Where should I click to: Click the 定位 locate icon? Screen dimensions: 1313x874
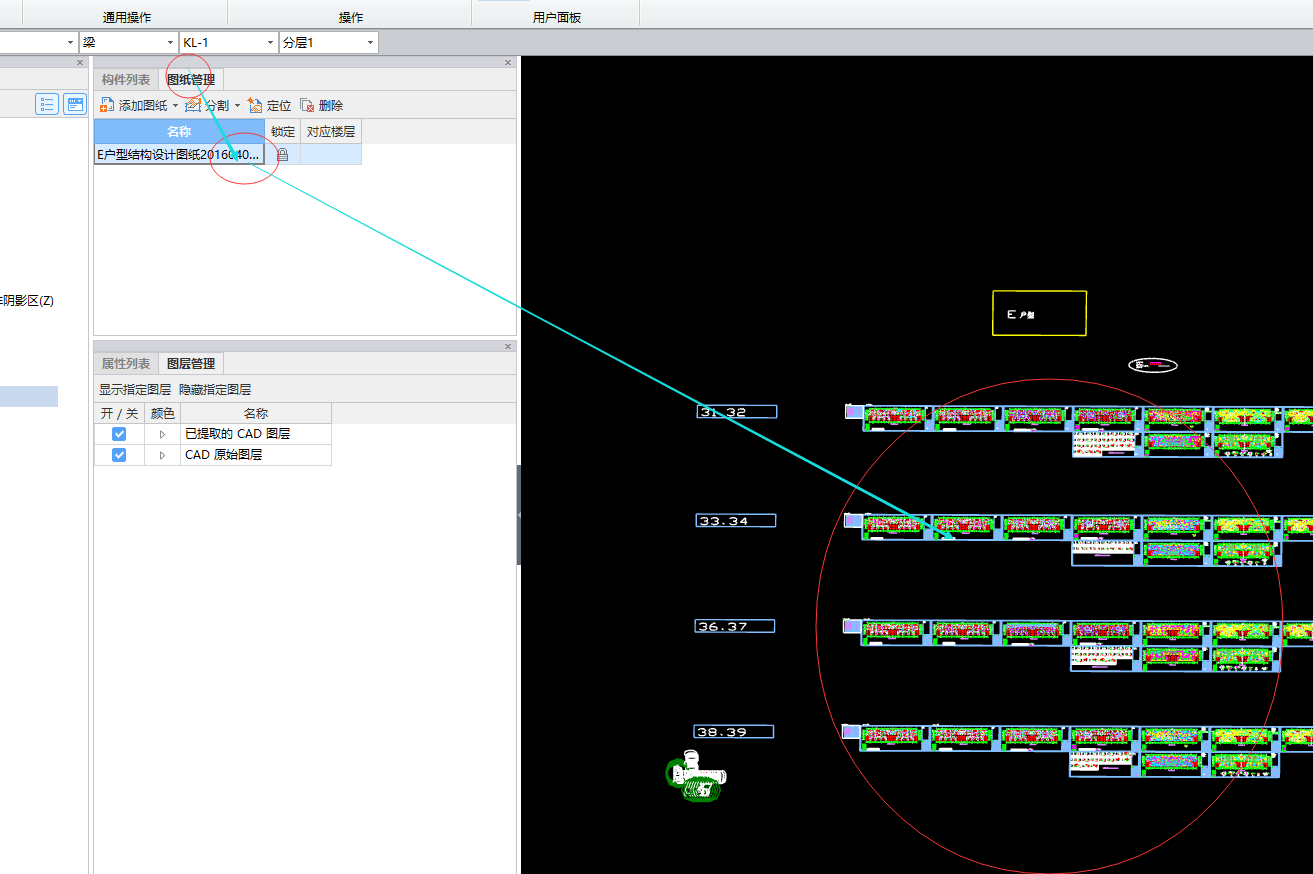point(255,105)
